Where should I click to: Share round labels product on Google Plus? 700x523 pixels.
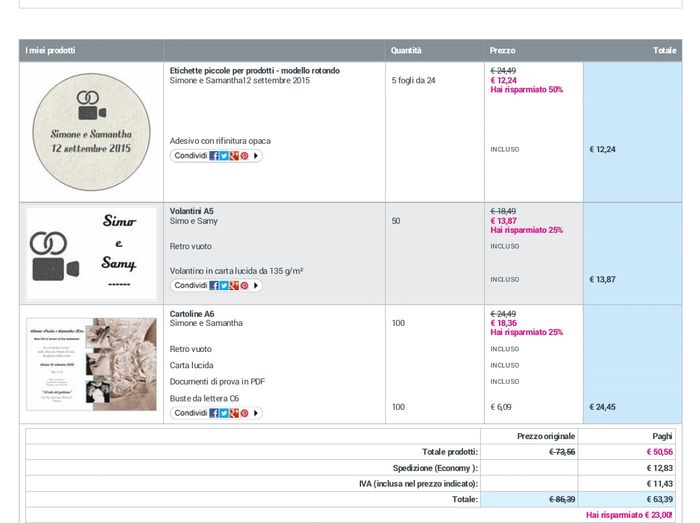coord(234,156)
